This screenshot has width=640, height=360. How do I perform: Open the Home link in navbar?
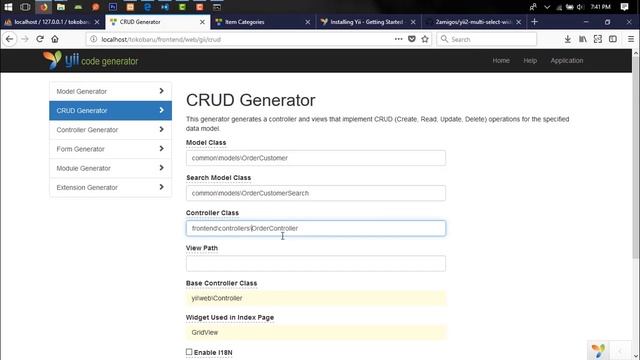pyautogui.click(x=501, y=60)
